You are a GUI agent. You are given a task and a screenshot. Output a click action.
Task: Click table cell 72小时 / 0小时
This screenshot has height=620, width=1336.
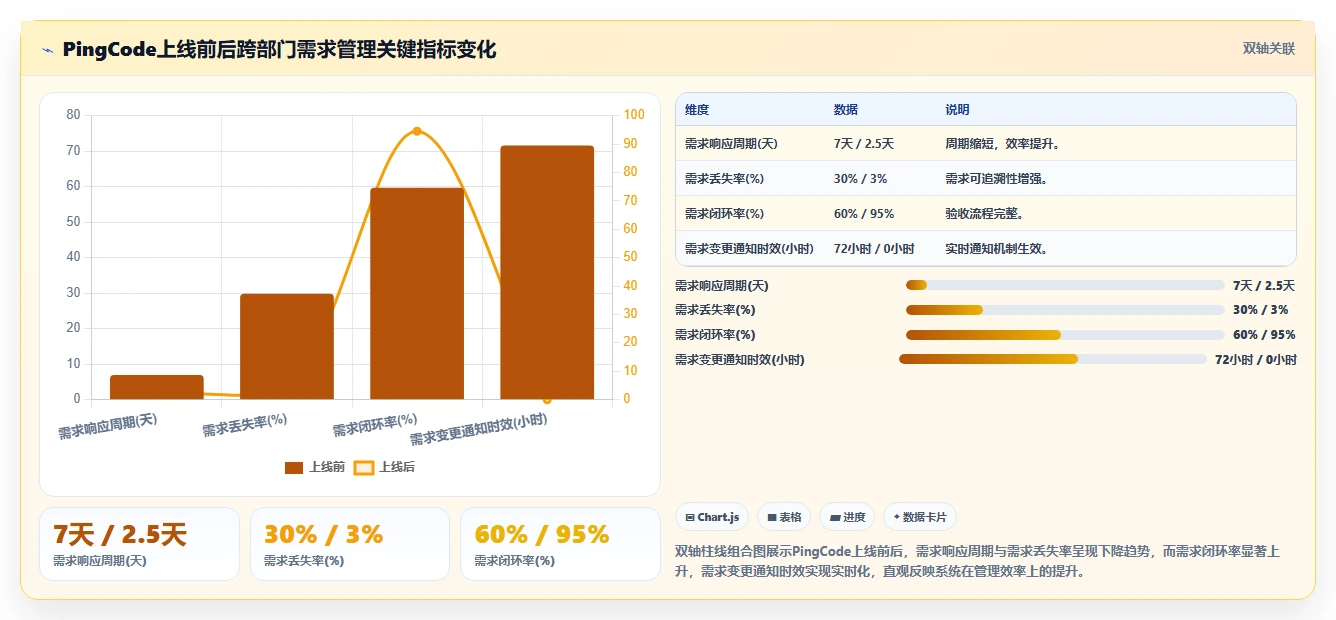click(x=874, y=249)
